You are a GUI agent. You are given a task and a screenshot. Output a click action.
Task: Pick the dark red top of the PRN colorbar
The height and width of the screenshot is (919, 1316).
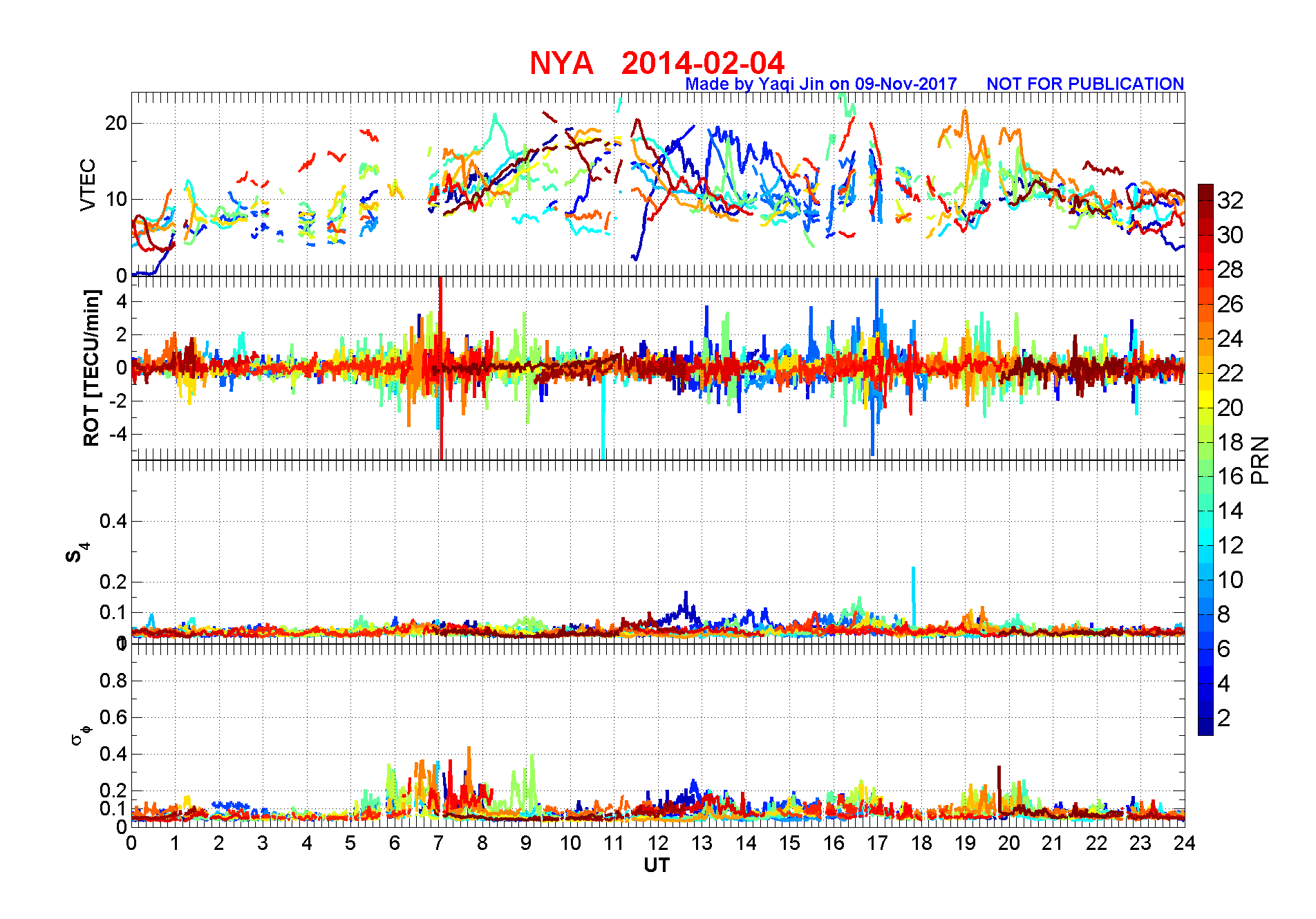pyautogui.click(x=1205, y=192)
